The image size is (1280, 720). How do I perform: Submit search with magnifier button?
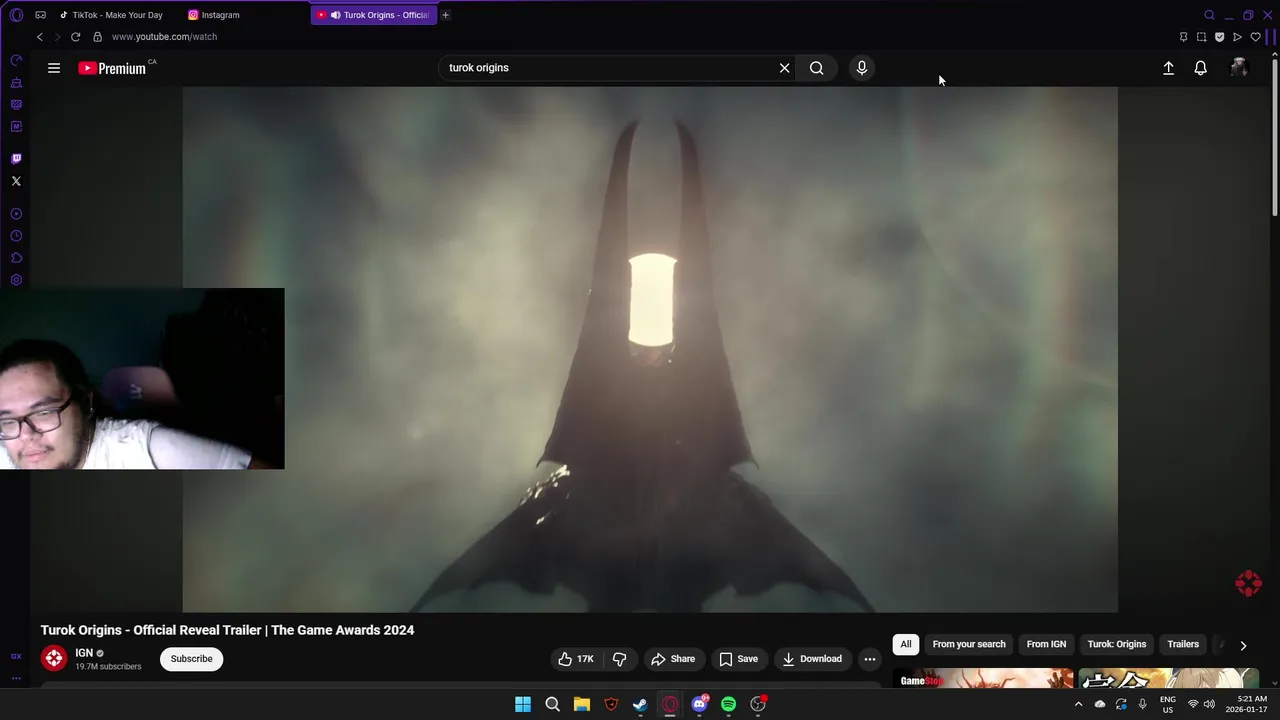817,68
